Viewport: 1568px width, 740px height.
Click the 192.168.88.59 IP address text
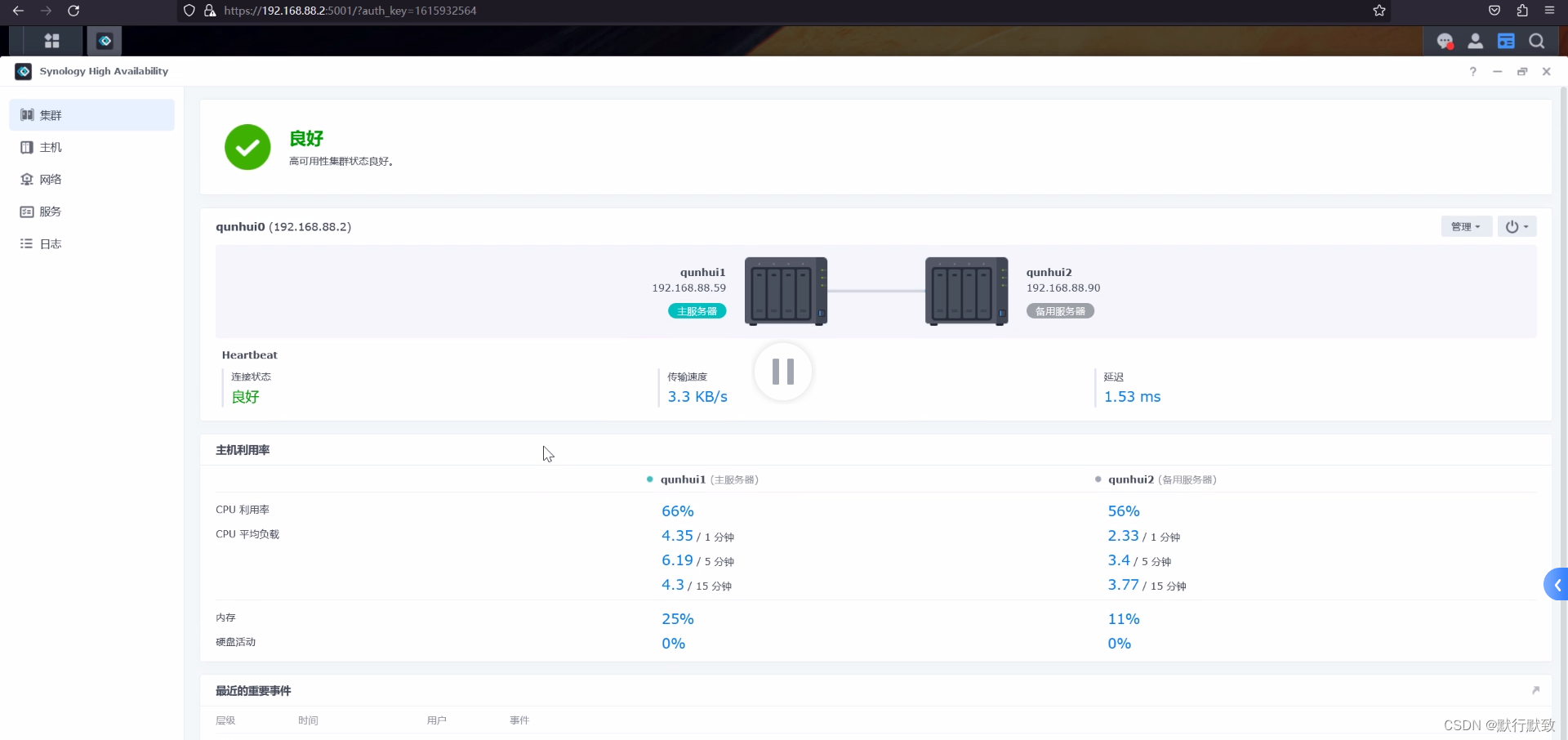coord(688,288)
